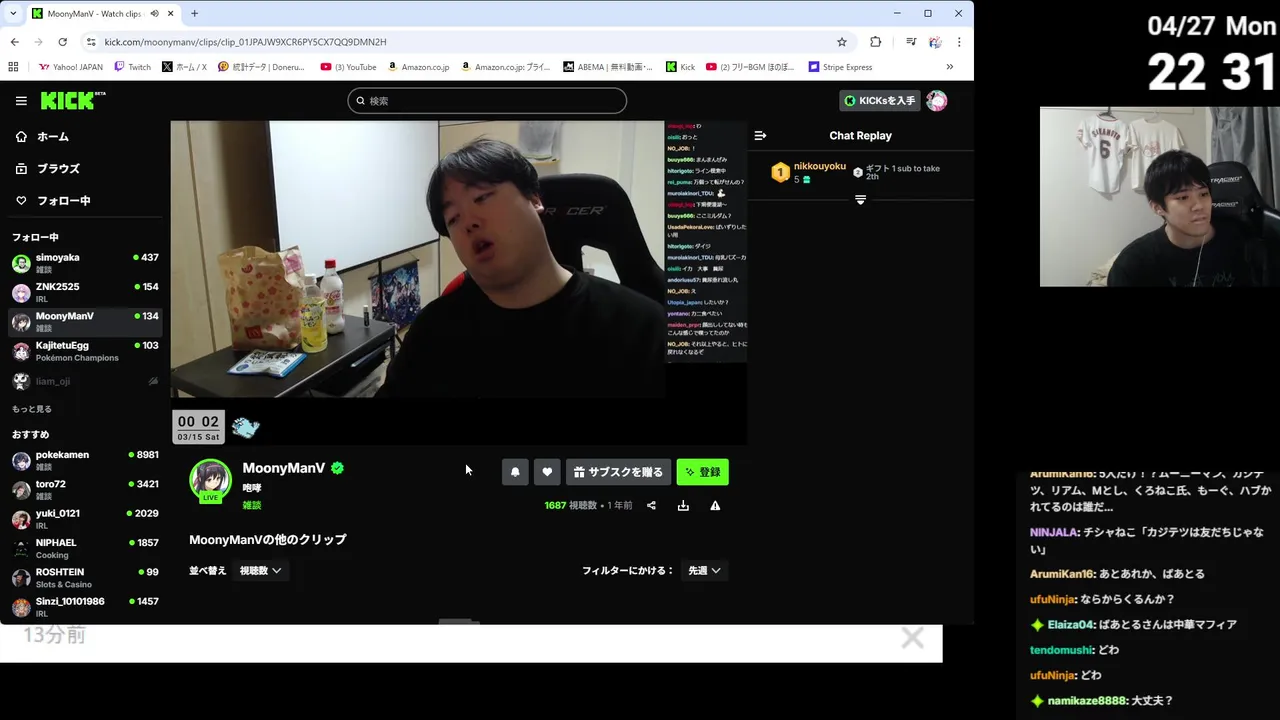Expand the gift leaderboard chevron
This screenshot has width=1280, height=720.
(x=860, y=200)
